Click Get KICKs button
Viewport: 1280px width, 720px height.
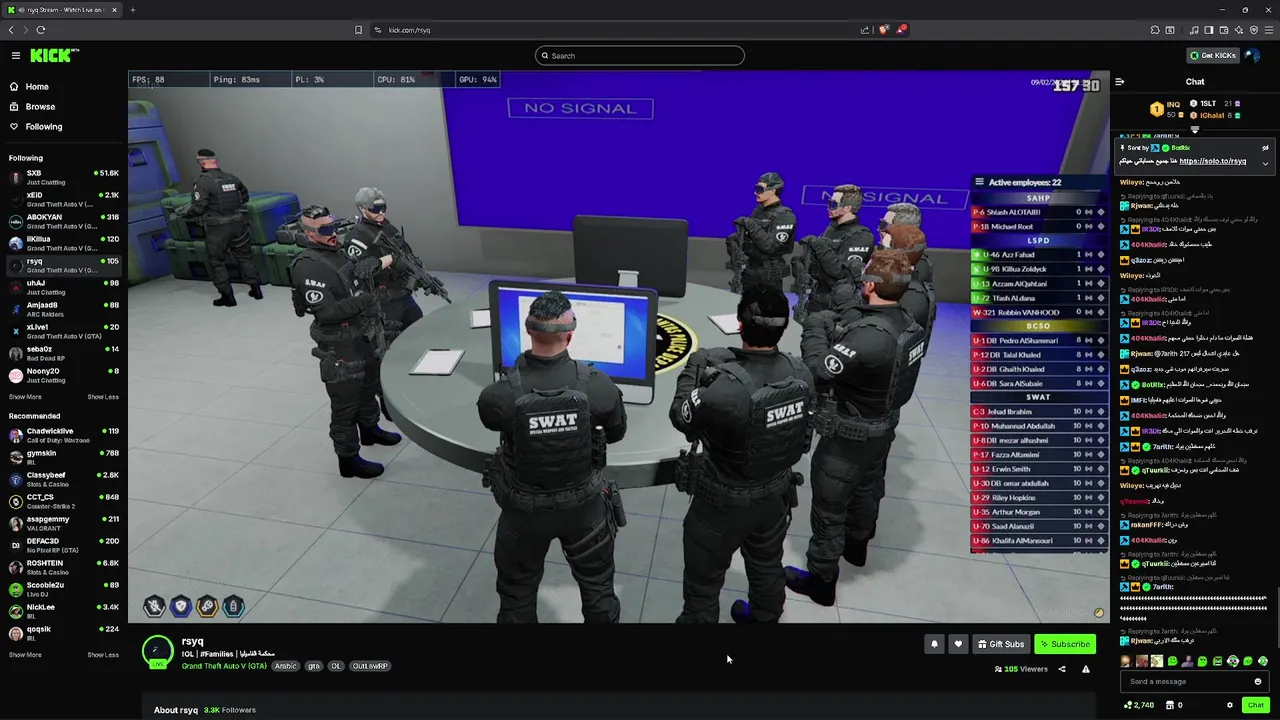pyautogui.click(x=1212, y=56)
